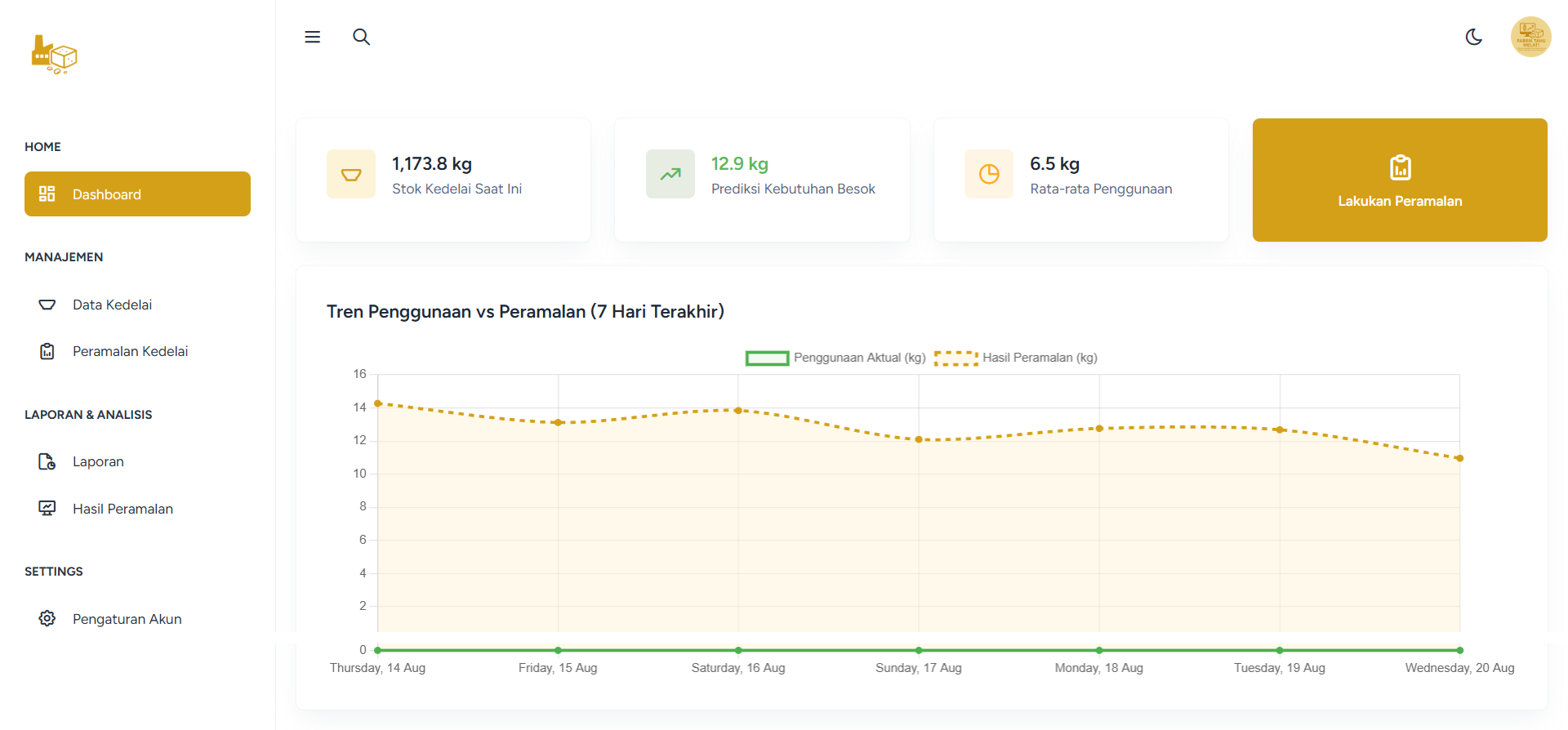Image resolution: width=1568 pixels, height=730 pixels.
Task: Open the Dashboard menu item
Action: point(137,194)
